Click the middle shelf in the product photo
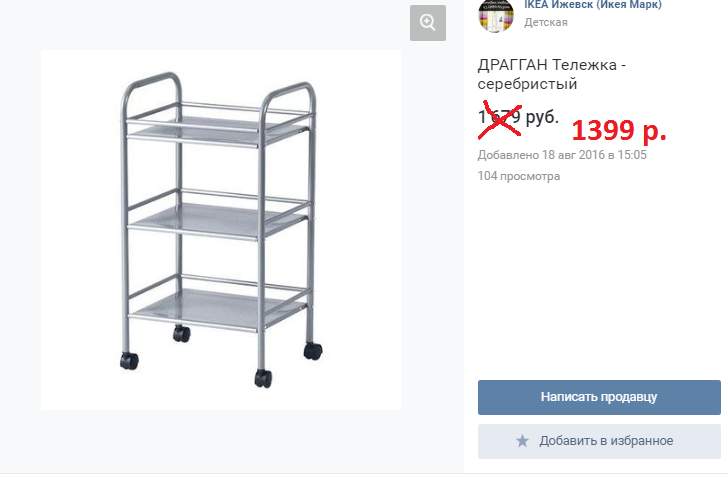 pyautogui.click(x=216, y=219)
